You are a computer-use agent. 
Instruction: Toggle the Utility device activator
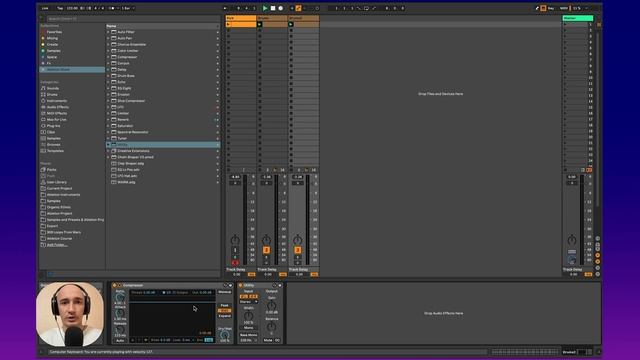coord(241,285)
